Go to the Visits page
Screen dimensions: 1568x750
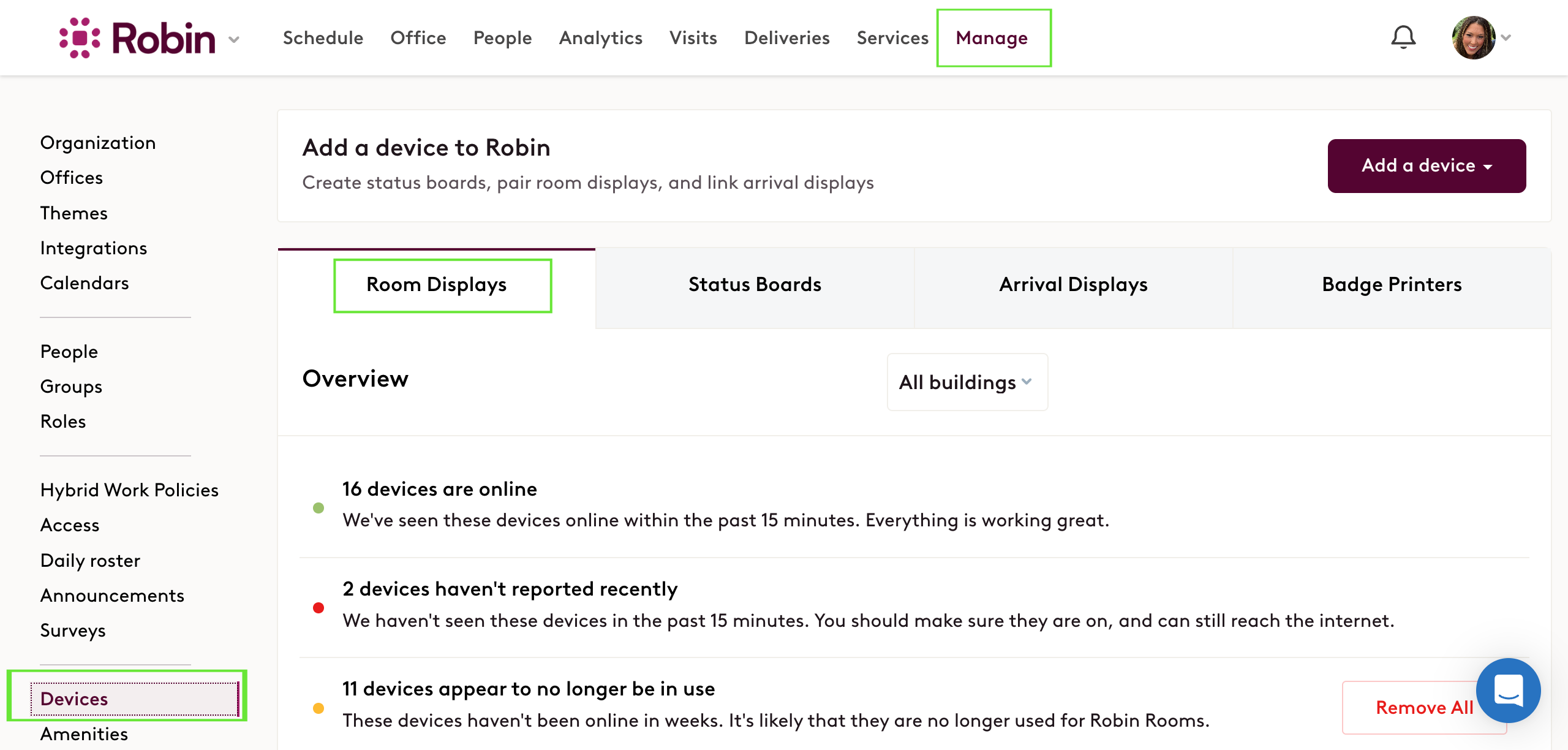click(693, 38)
